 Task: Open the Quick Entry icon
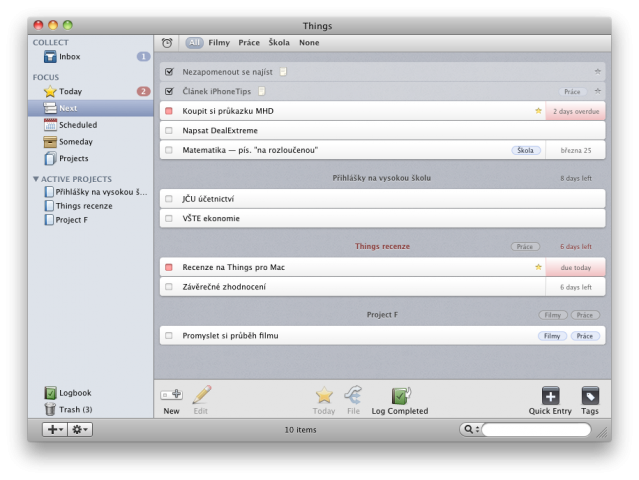click(550, 396)
